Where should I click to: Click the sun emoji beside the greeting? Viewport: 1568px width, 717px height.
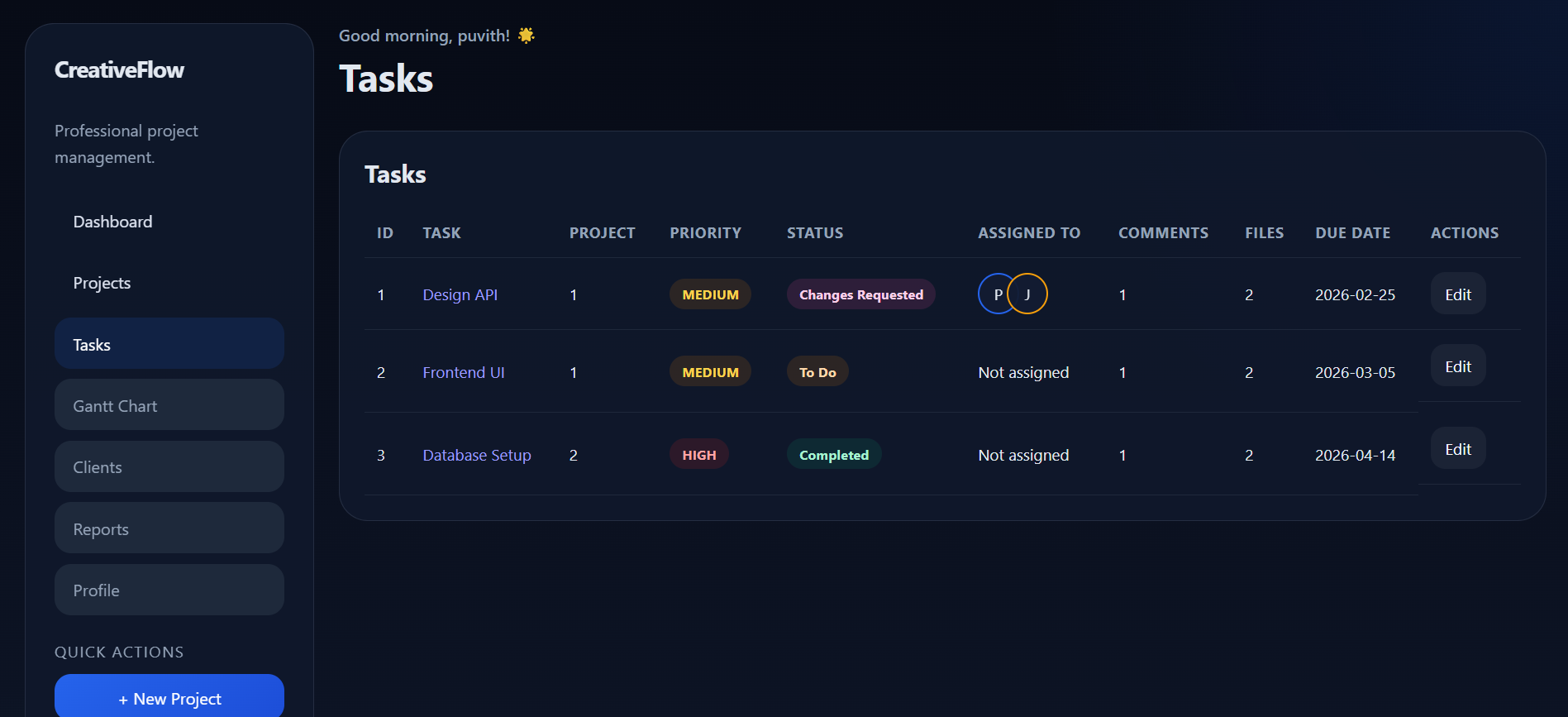pyautogui.click(x=527, y=36)
